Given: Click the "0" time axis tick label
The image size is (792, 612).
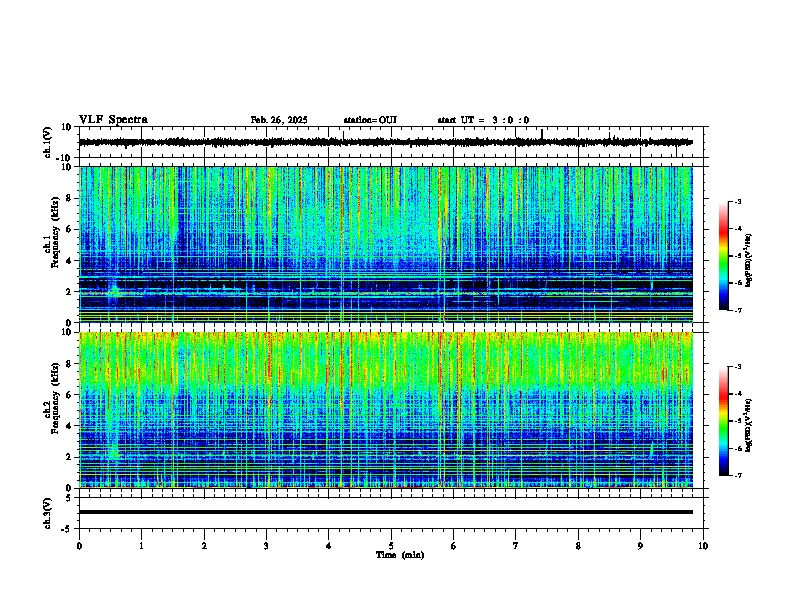Looking at the screenshot, I should pos(79,546).
